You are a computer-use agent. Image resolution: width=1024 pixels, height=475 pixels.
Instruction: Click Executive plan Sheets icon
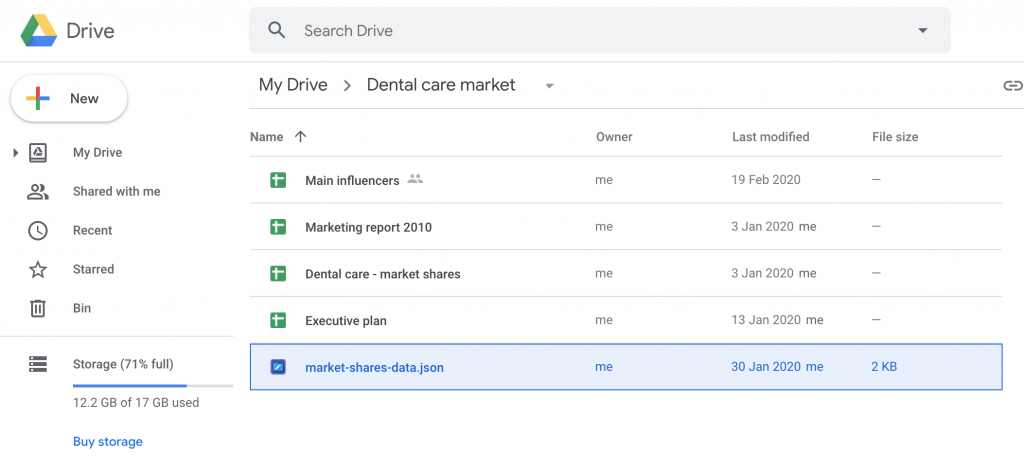pos(278,320)
